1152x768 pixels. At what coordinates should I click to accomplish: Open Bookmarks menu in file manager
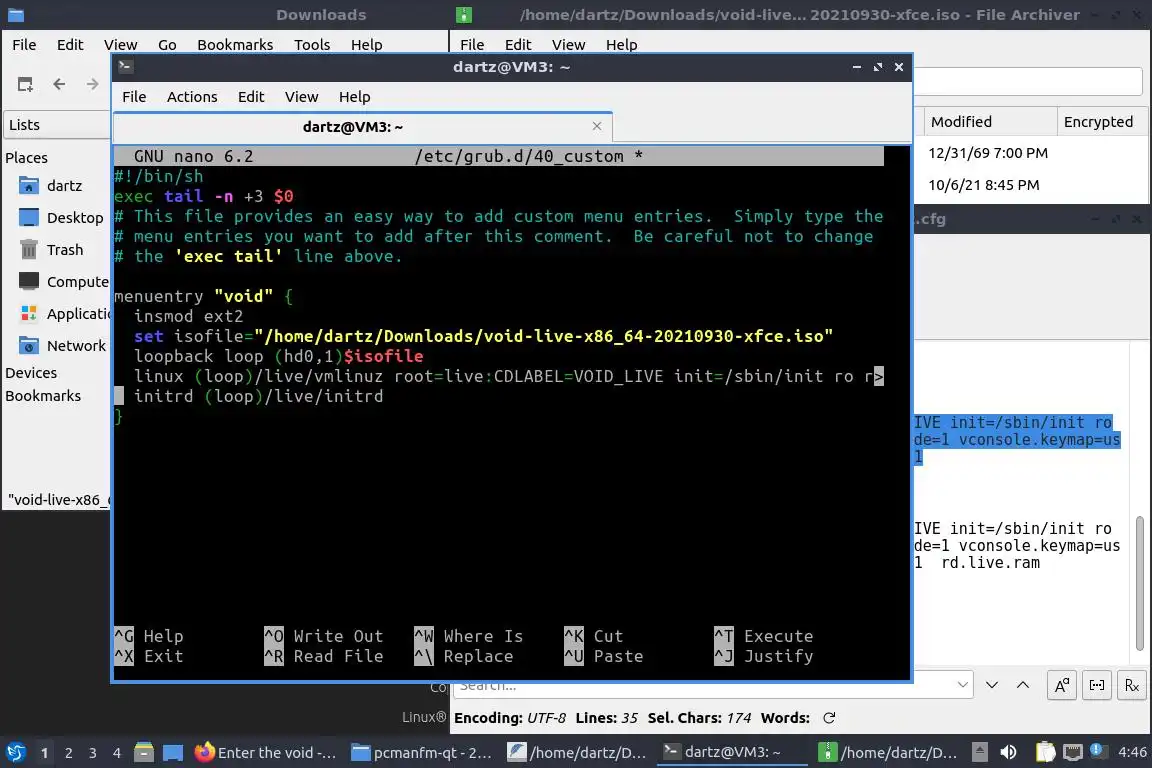[235, 45]
